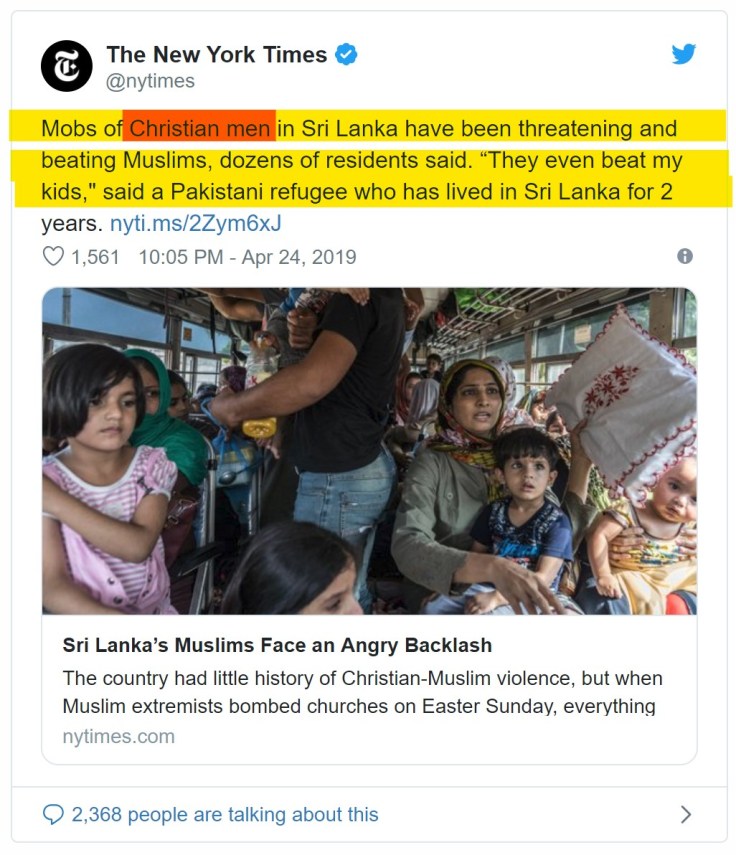Open "2,368 people are talking about this"
Screen dimensions: 736x855
tap(225, 814)
